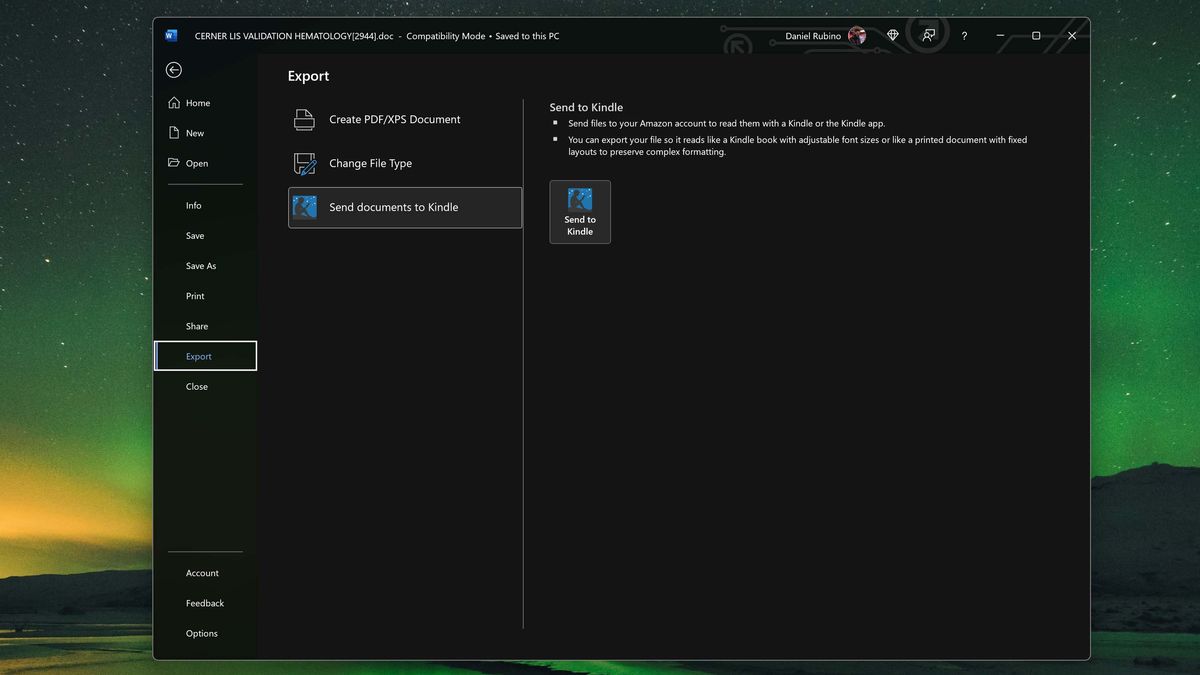Select Close from the sidebar
1200x675 pixels.
pyautogui.click(x=196, y=386)
